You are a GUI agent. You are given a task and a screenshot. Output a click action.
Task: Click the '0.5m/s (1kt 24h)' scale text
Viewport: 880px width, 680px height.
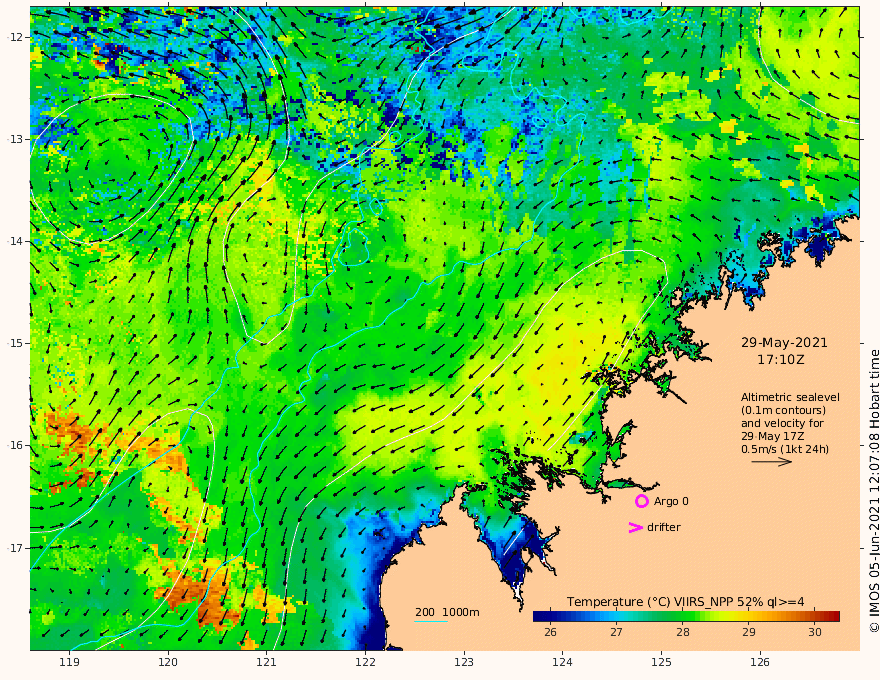point(785,449)
